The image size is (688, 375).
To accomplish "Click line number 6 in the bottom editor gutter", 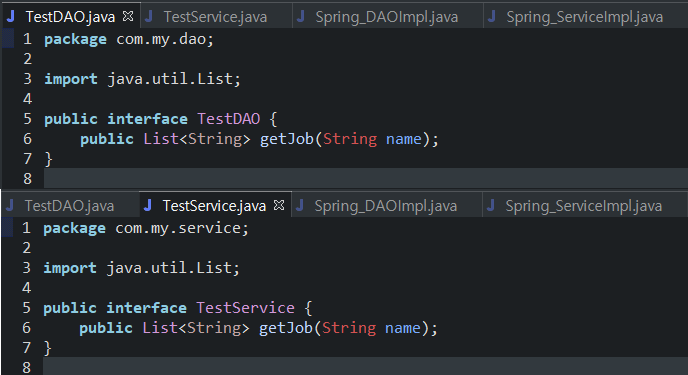I will coord(26,328).
